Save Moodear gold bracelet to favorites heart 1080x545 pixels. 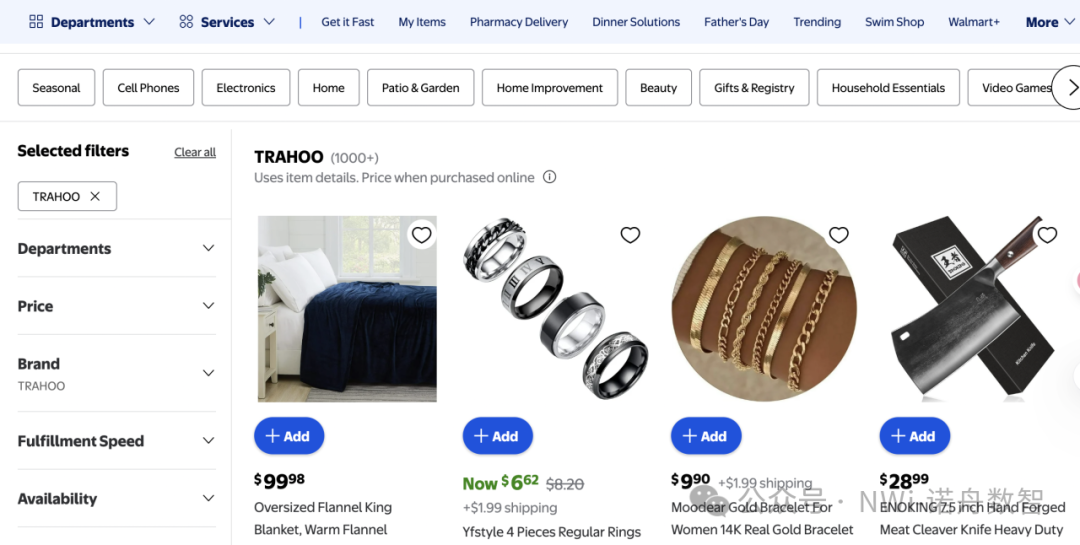(x=838, y=236)
